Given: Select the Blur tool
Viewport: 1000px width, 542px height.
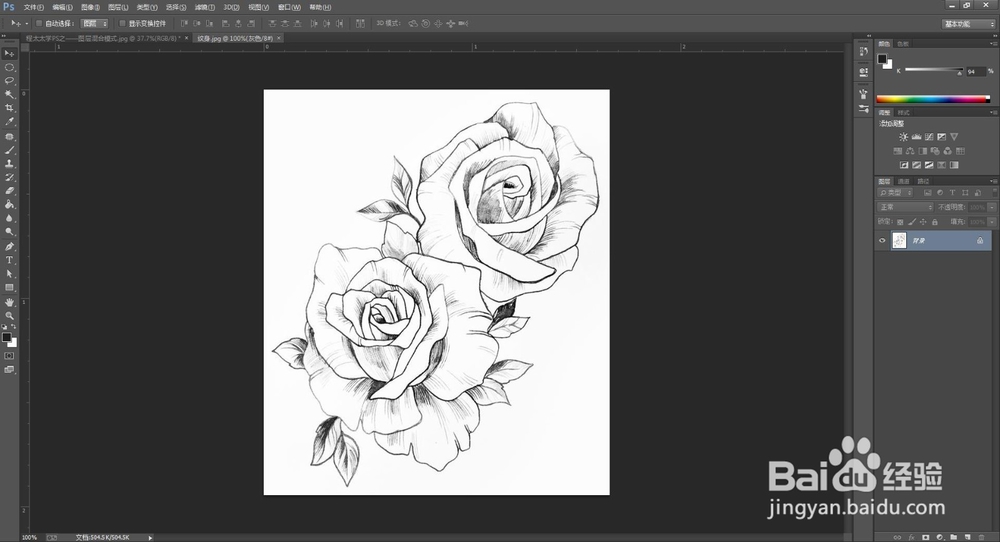Looking at the screenshot, I should 9,218.
